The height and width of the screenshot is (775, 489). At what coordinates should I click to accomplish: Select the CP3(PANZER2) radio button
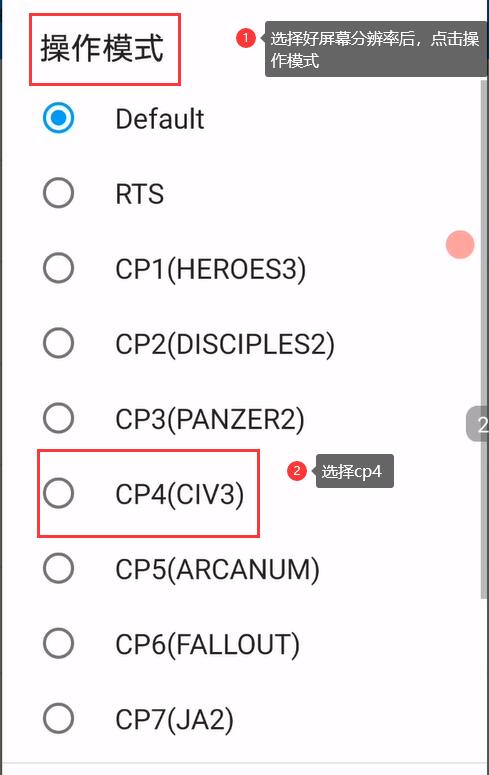(x=58, y=418)
